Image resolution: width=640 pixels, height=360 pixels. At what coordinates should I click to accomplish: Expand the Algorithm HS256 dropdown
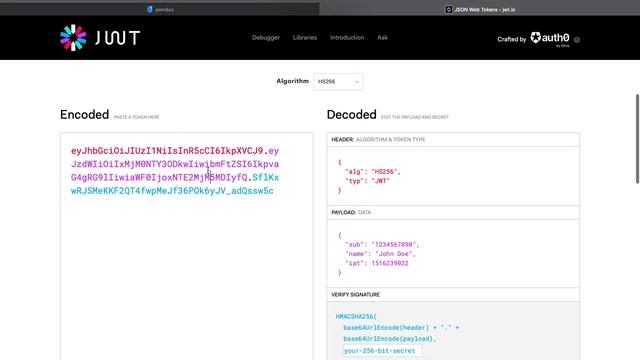click(x=338, y=82)
